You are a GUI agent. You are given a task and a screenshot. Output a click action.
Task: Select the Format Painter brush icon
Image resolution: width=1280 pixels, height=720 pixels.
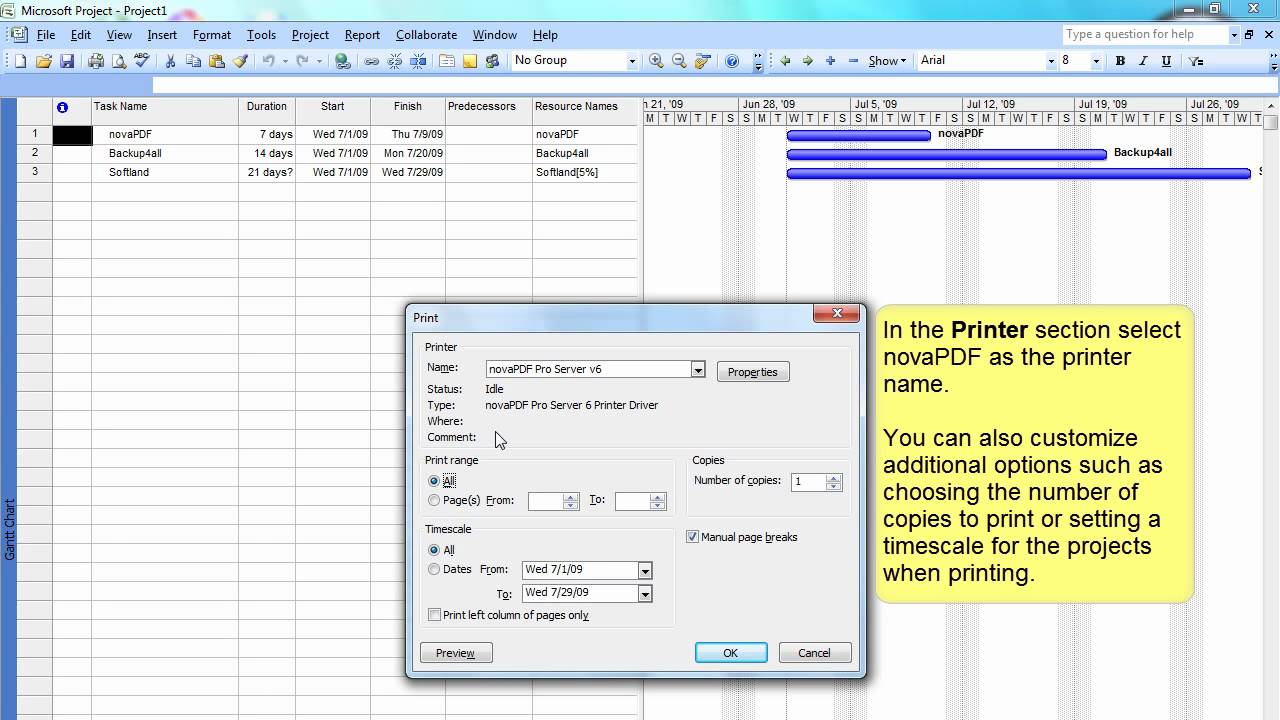[x=240, y=61]
